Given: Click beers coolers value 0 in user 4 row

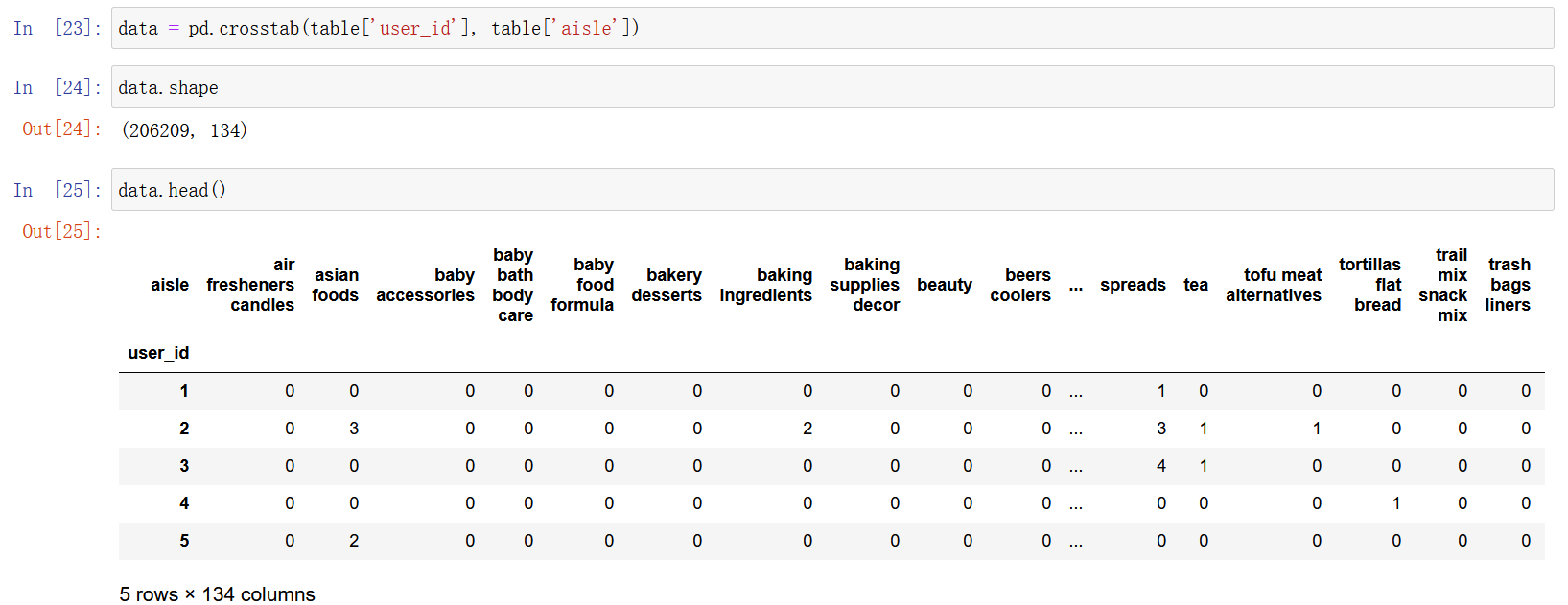Looking at the screenshot, I should pos(1046,503).
